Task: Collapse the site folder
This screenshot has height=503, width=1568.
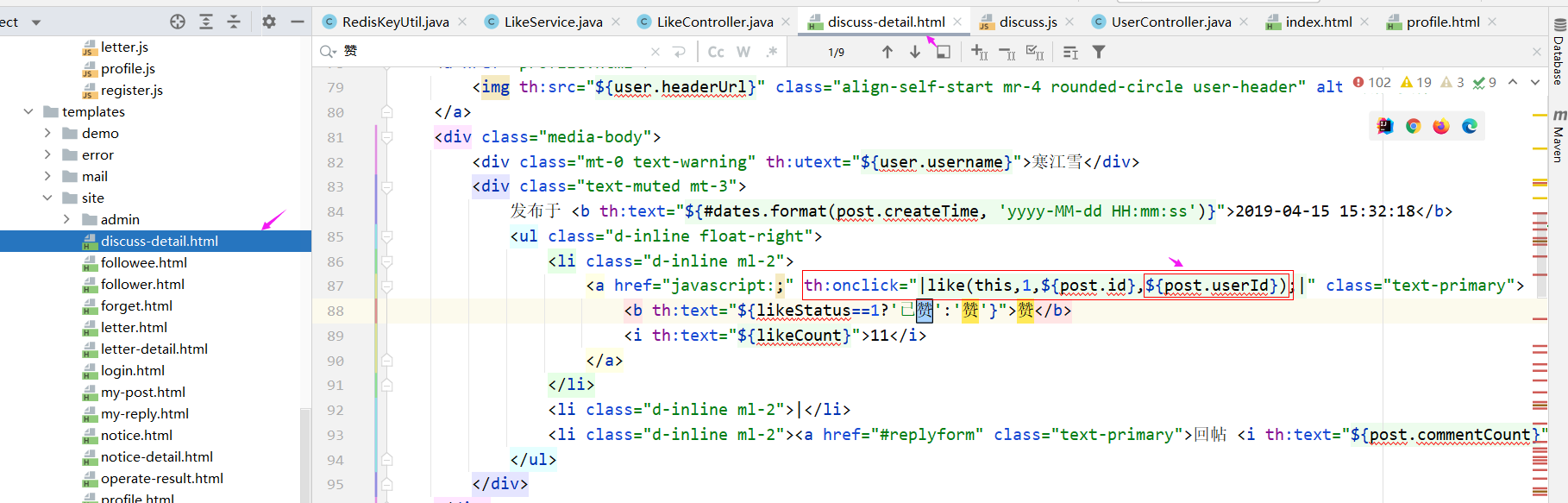Action: coord(47,198)
